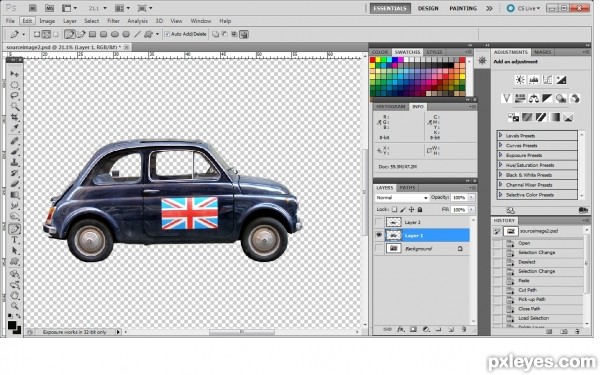
Task: Select the Cut Path history state
Action: tap(527, 290)
